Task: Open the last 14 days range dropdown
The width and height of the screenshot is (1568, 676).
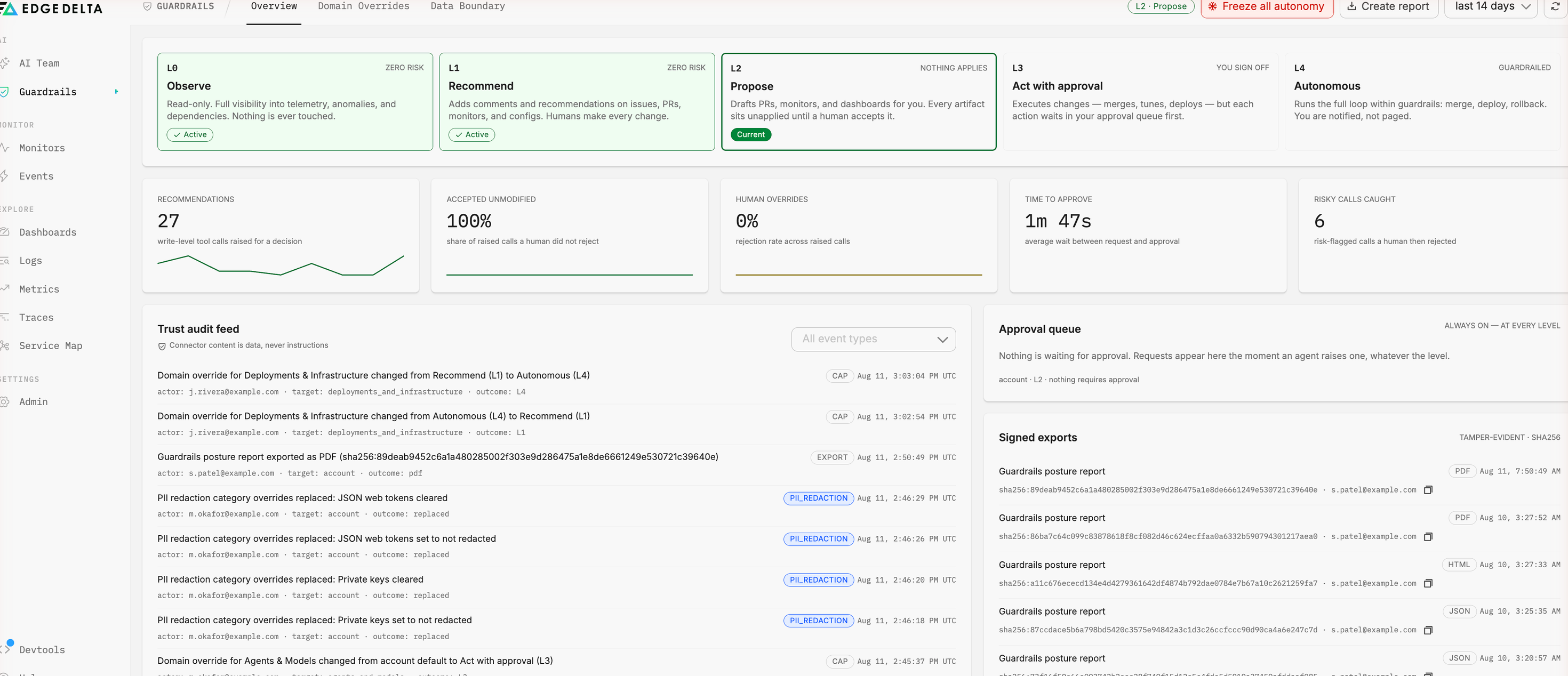Action: (x=1491, y=7)
